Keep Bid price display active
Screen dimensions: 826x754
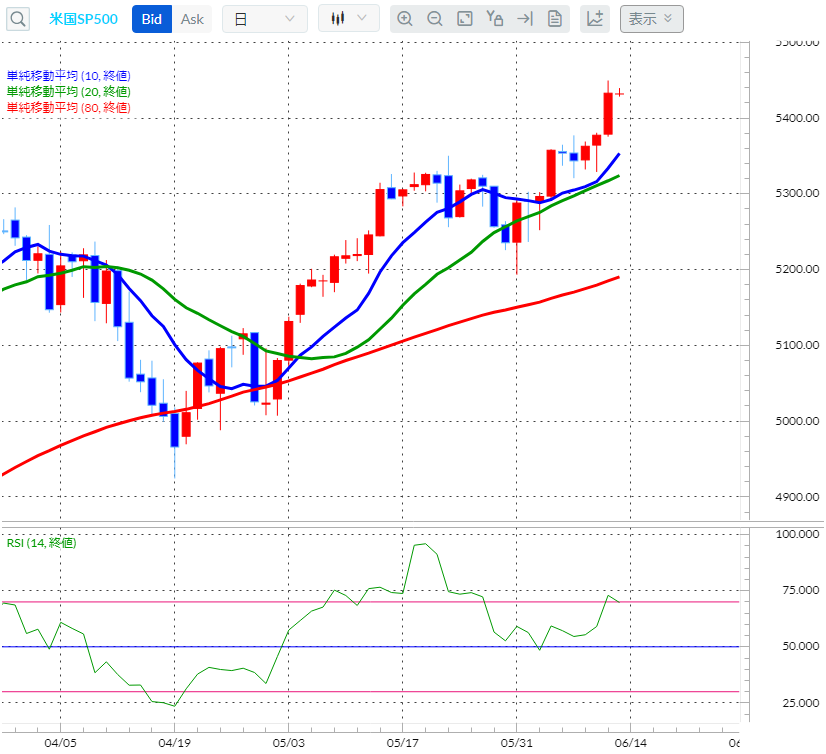point(151,18)
